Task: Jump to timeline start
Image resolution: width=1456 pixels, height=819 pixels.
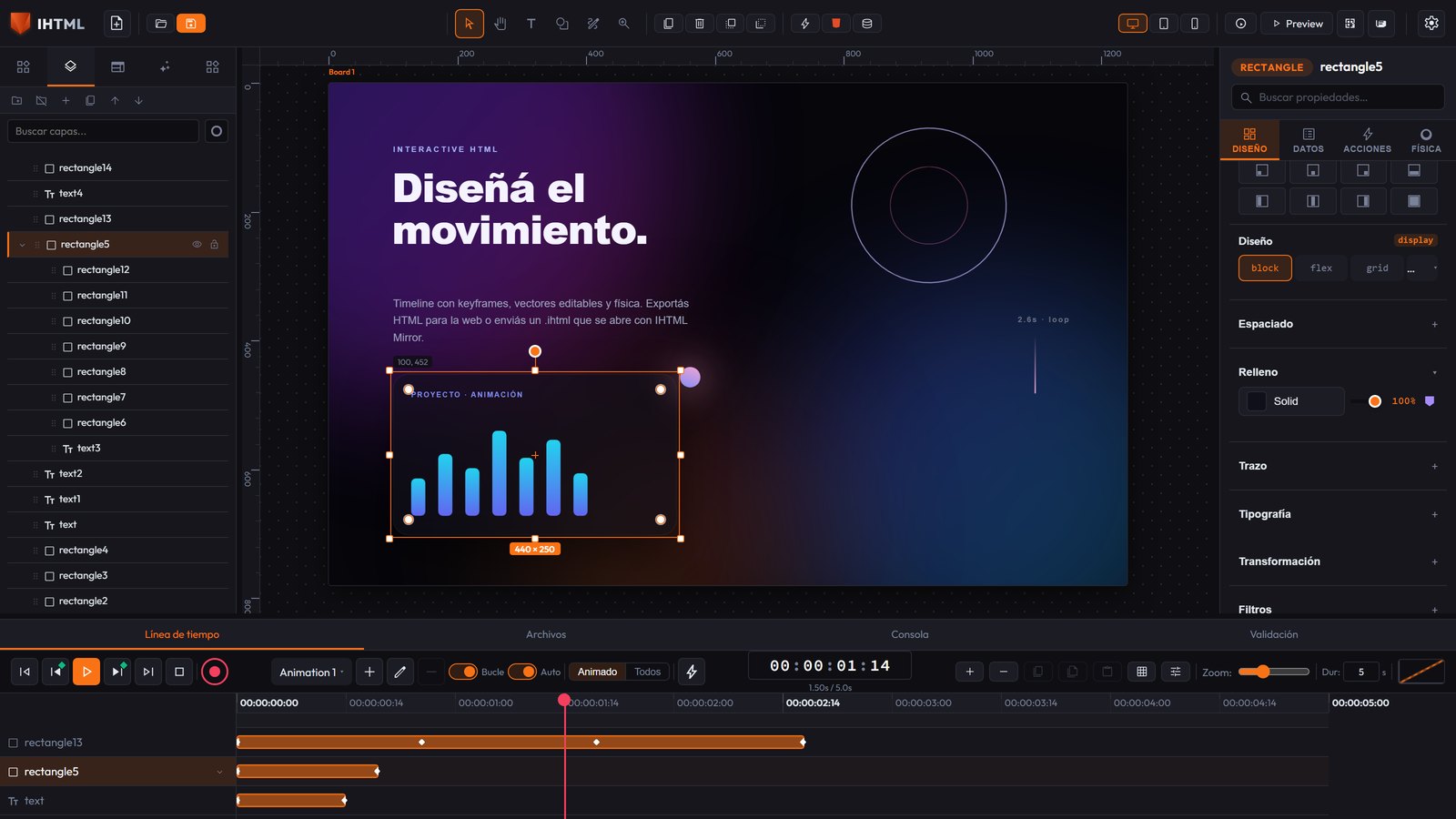Action: (x=25, y=672)
